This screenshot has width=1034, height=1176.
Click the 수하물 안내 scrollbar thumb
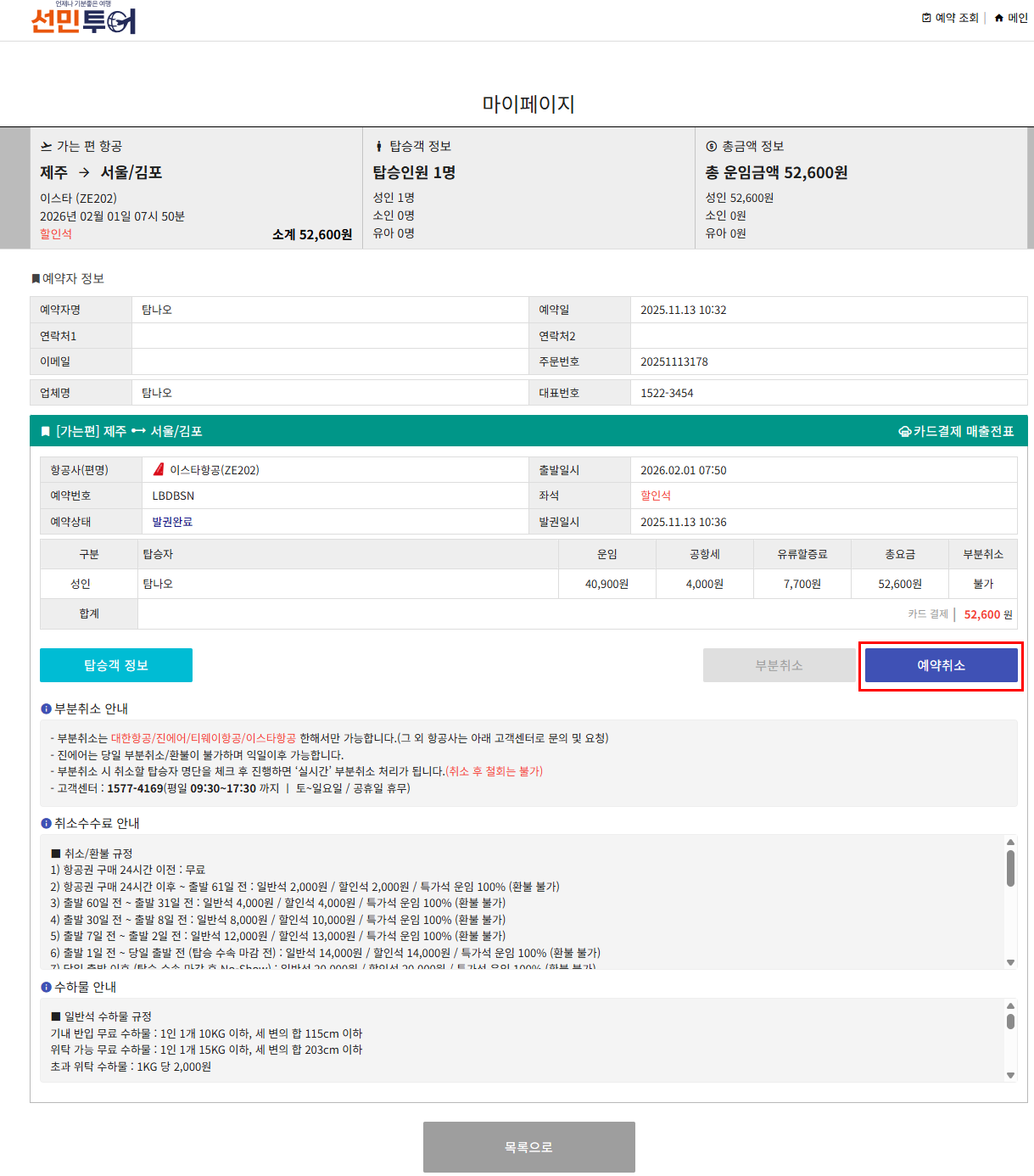1010,1021
